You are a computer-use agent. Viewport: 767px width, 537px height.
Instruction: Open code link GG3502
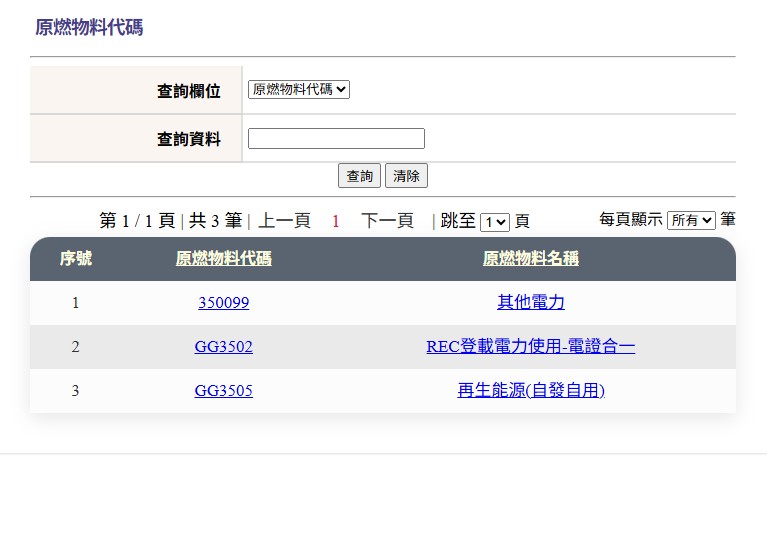coord(223,347)
